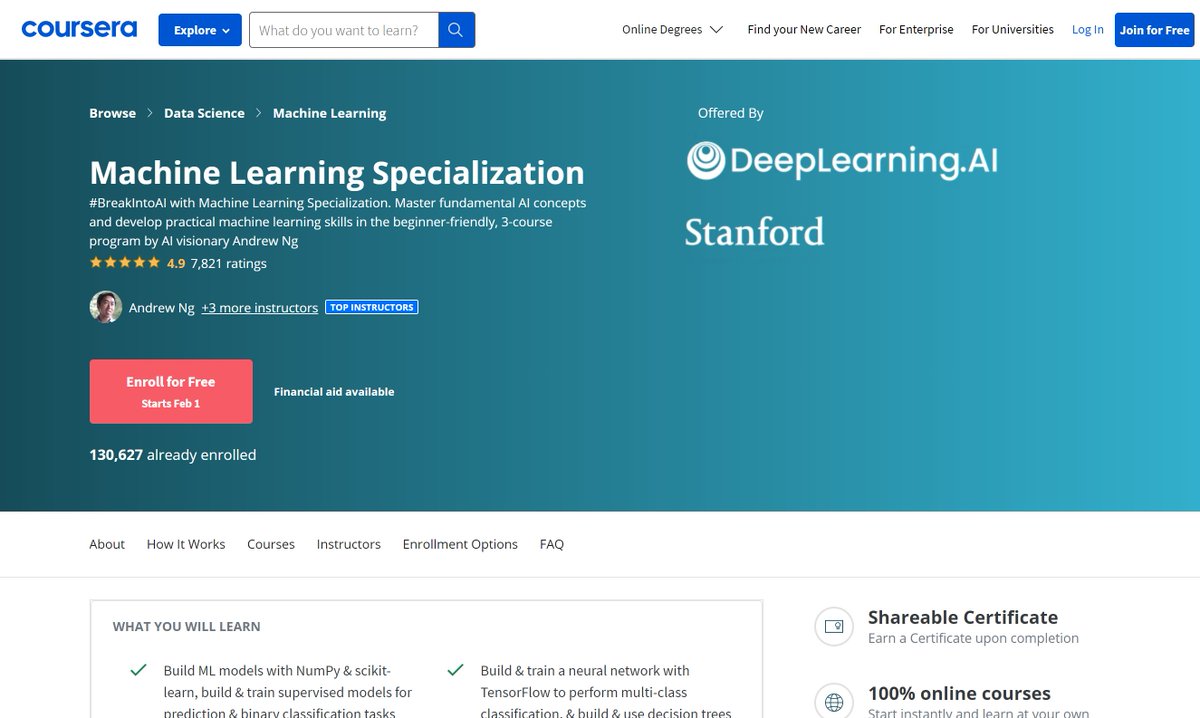Click the '7,821 ratings' text

[228, 264]
